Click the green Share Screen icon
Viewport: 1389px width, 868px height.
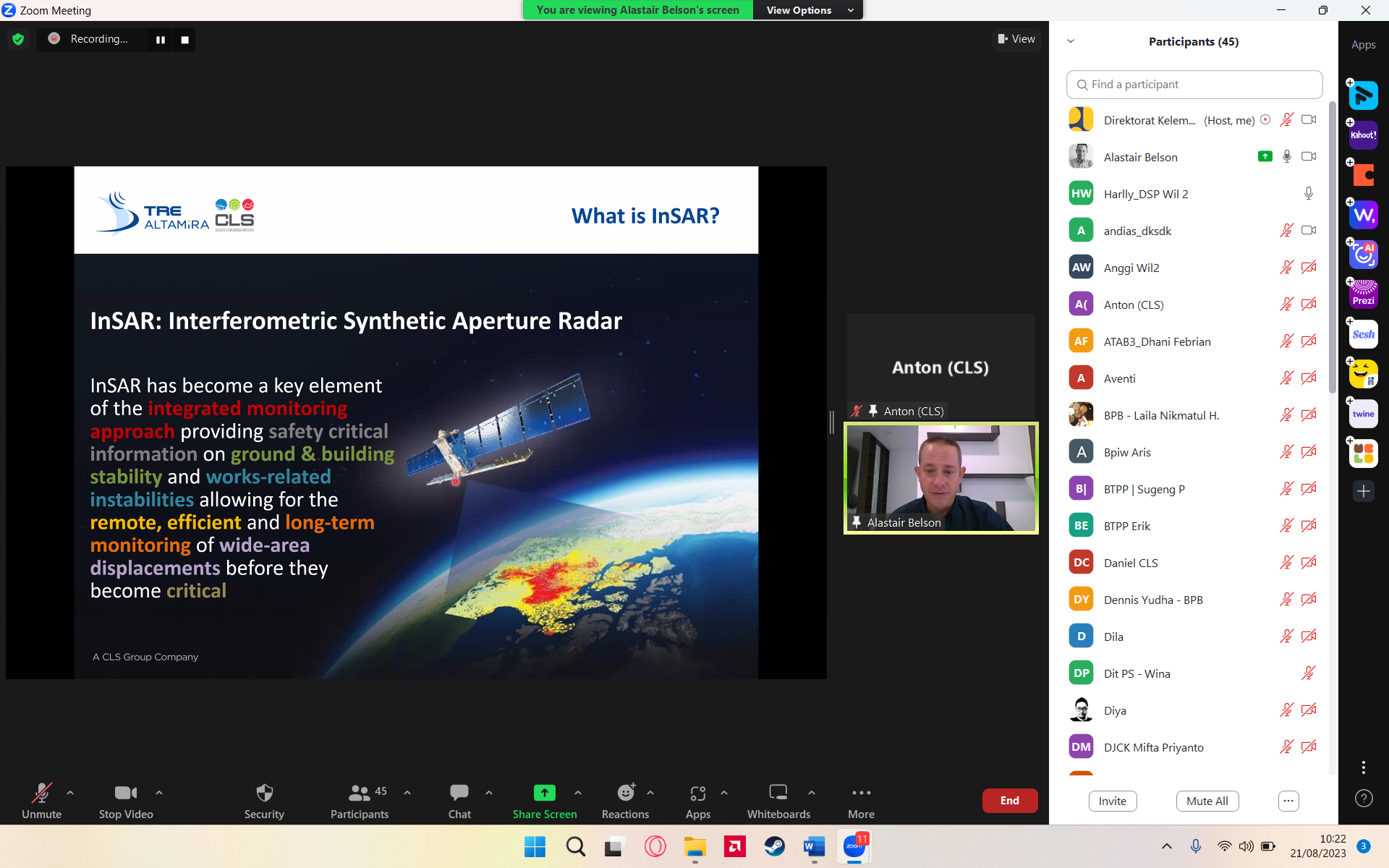tap(544, 793)
